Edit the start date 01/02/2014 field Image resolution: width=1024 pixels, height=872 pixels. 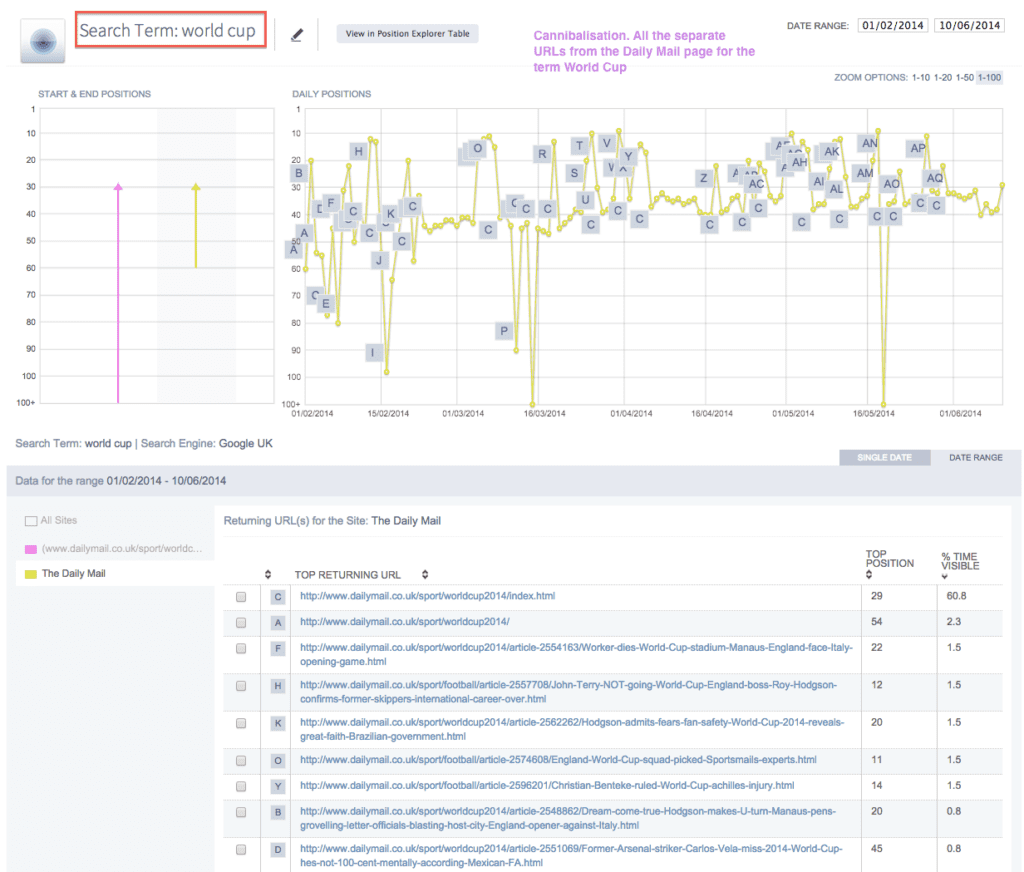point(893,25)
